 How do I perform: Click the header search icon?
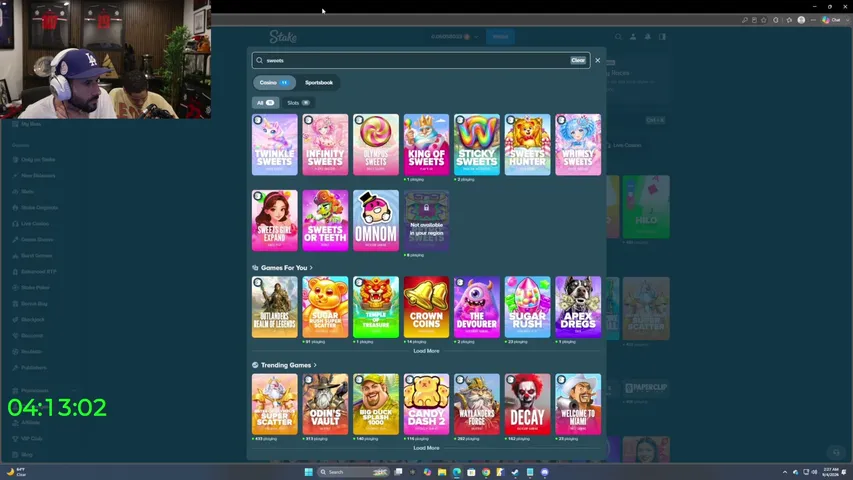(618, 37)
